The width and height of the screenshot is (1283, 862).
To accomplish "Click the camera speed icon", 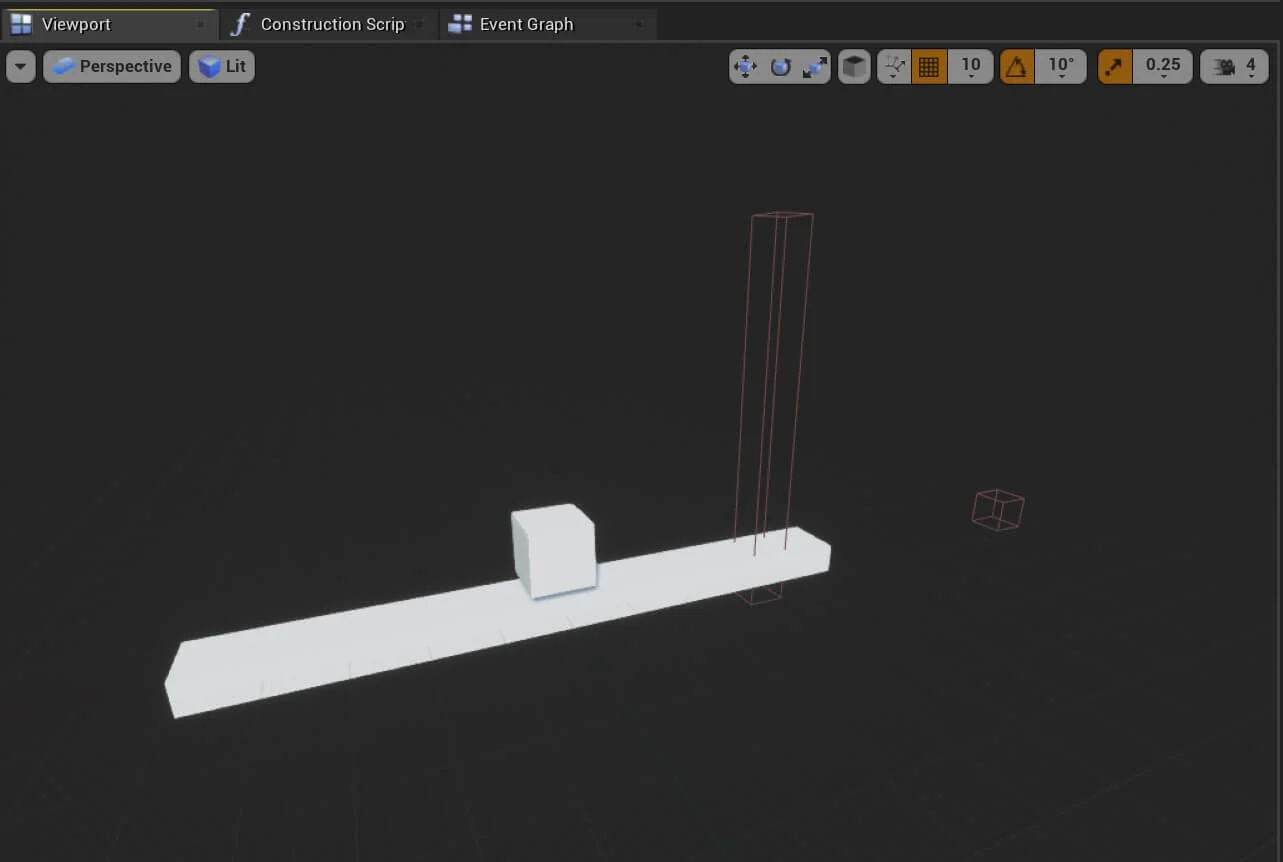I will pyautogui.click(x=1222, y=67).
